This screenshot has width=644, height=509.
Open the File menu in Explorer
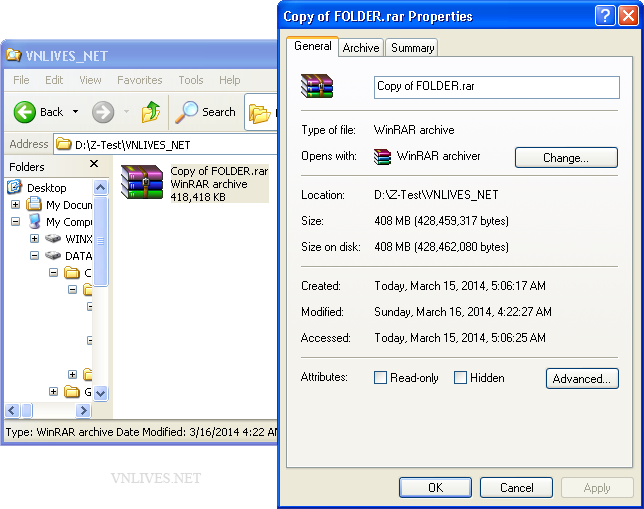pyautogui.click(x=21, y=80)
